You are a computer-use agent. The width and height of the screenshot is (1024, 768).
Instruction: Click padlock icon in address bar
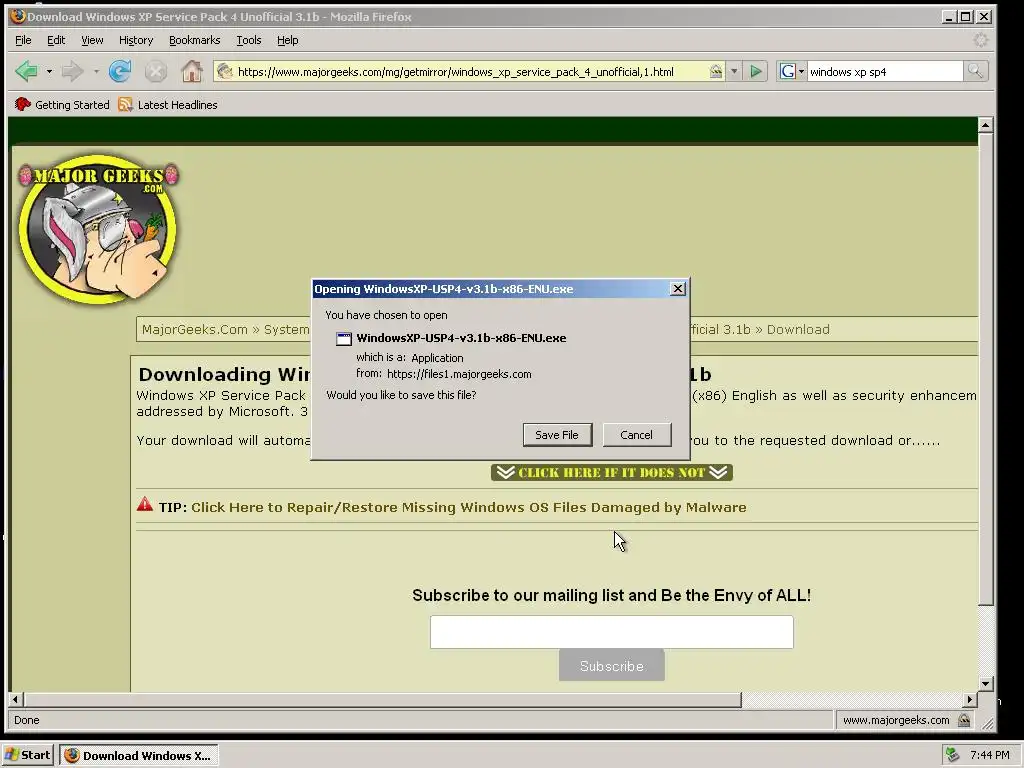(716, 71)
